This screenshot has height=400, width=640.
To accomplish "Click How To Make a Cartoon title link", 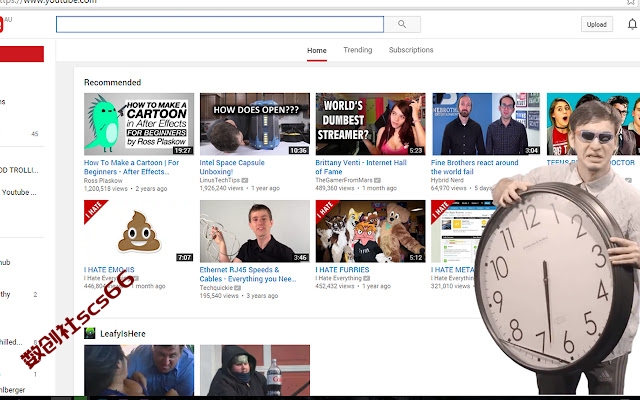I will 131,167.
